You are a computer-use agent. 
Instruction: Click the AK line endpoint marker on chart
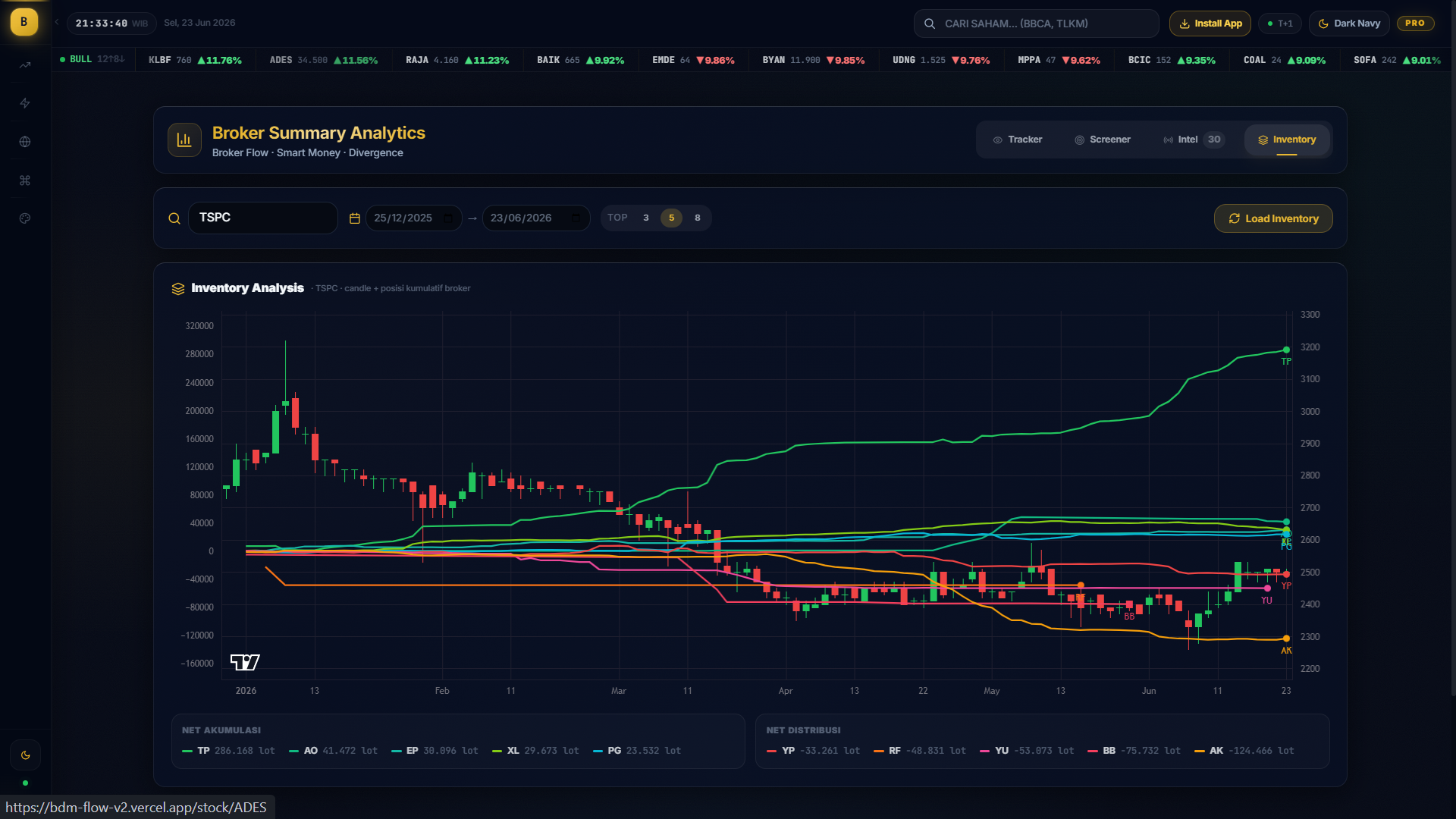pos(1286,639)
